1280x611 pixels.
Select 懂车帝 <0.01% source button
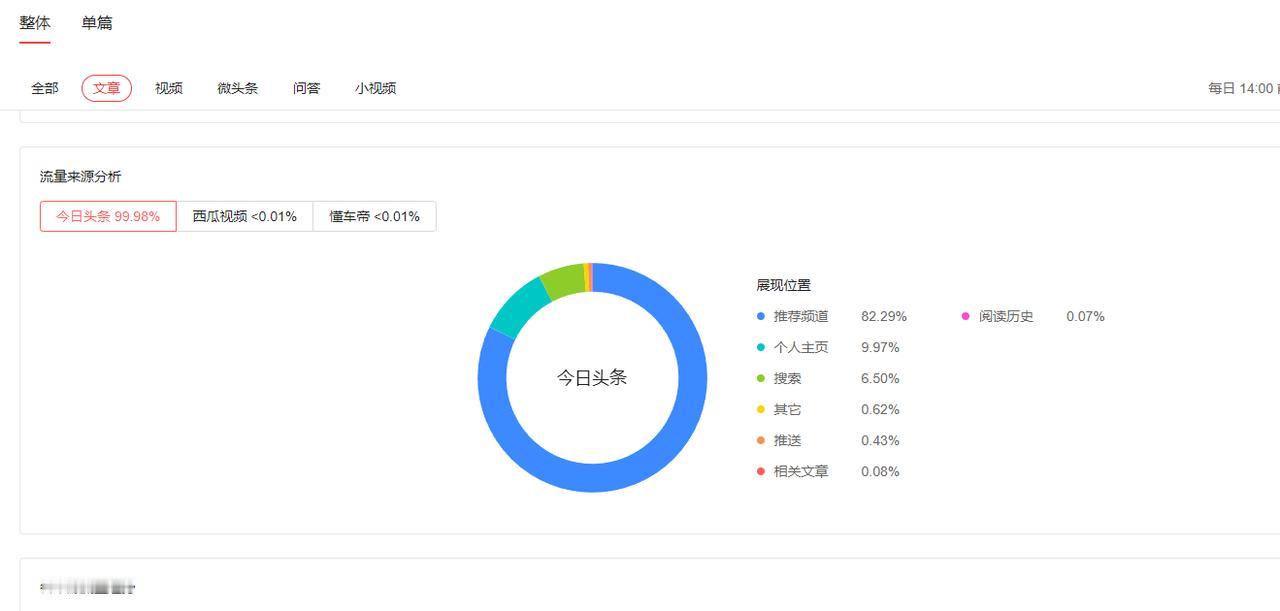(x=375, y=216)
